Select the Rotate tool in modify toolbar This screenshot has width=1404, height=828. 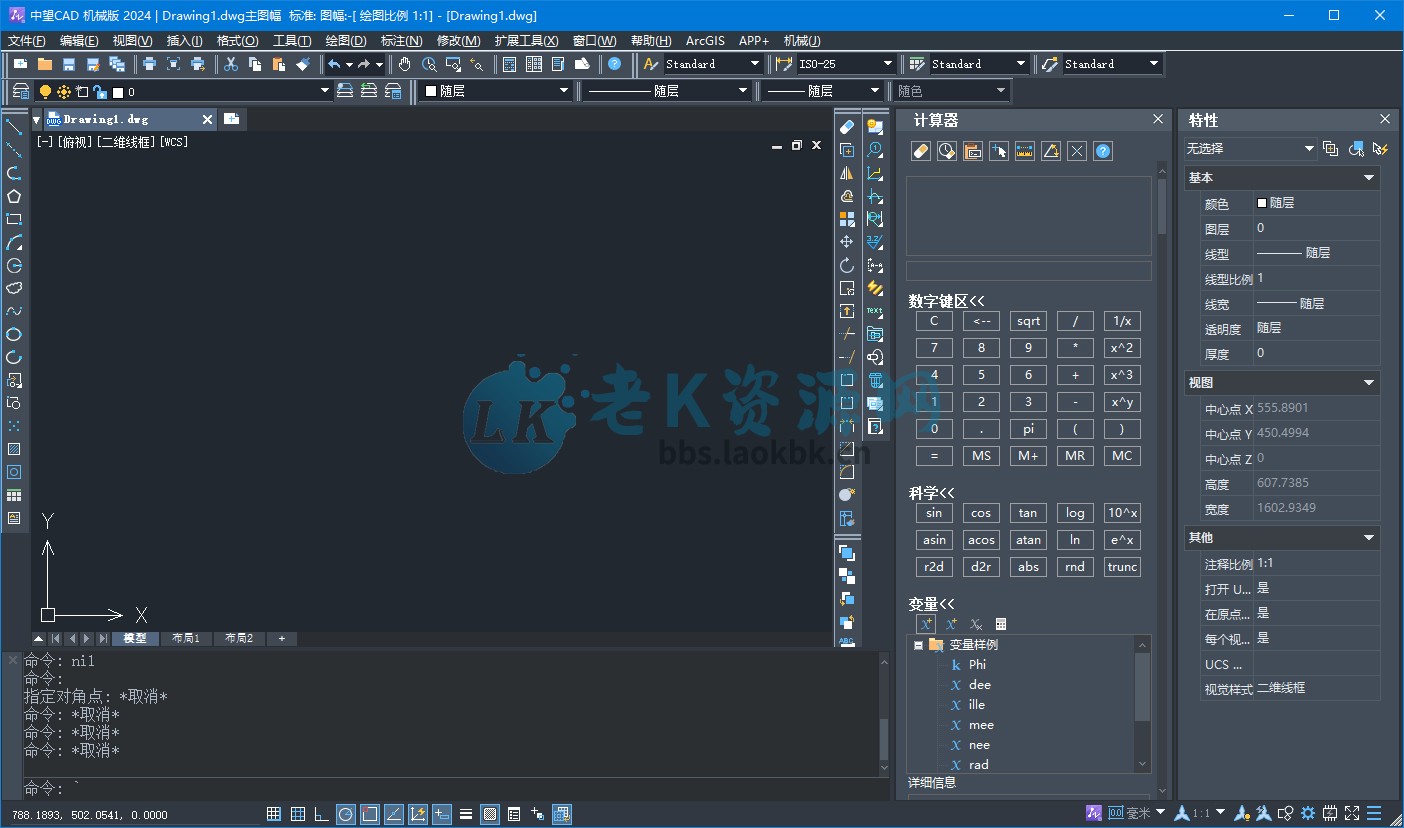(x=847, y=265)
